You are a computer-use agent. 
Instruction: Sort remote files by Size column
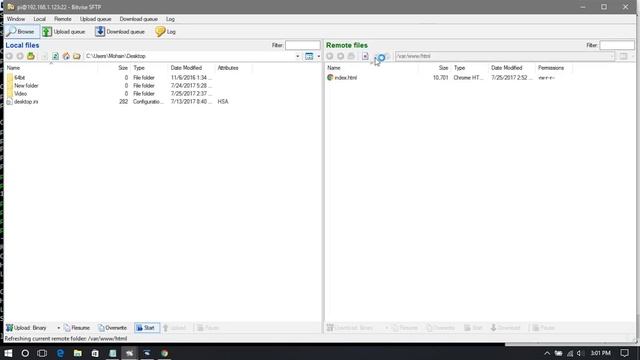[x=434, y=68]
